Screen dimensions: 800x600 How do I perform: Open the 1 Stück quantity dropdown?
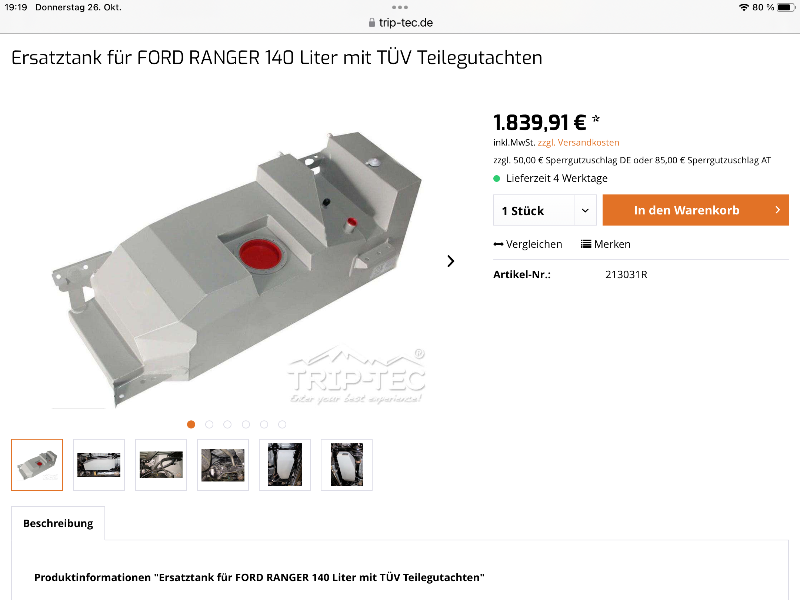[x=544, y=210]
